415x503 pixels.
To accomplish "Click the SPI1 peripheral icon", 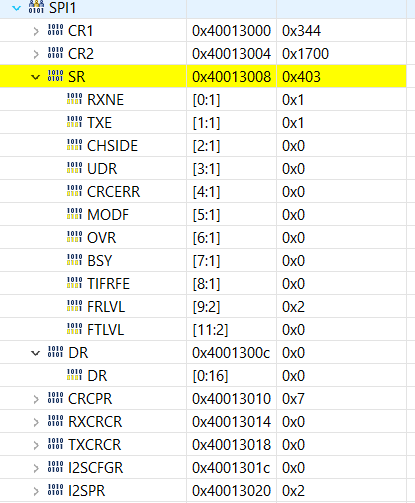I will click(36, 7).
